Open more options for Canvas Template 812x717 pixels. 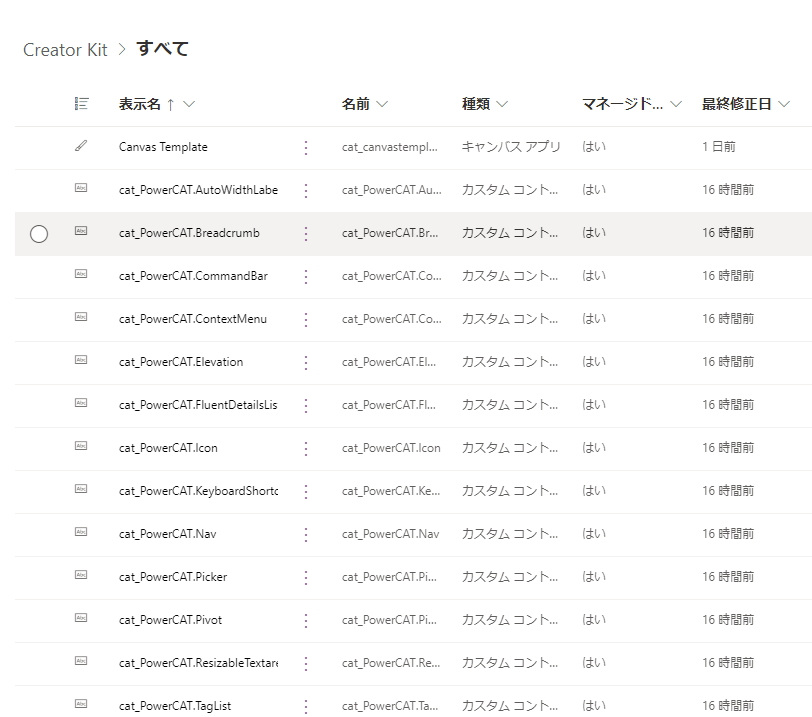(306, 148)
